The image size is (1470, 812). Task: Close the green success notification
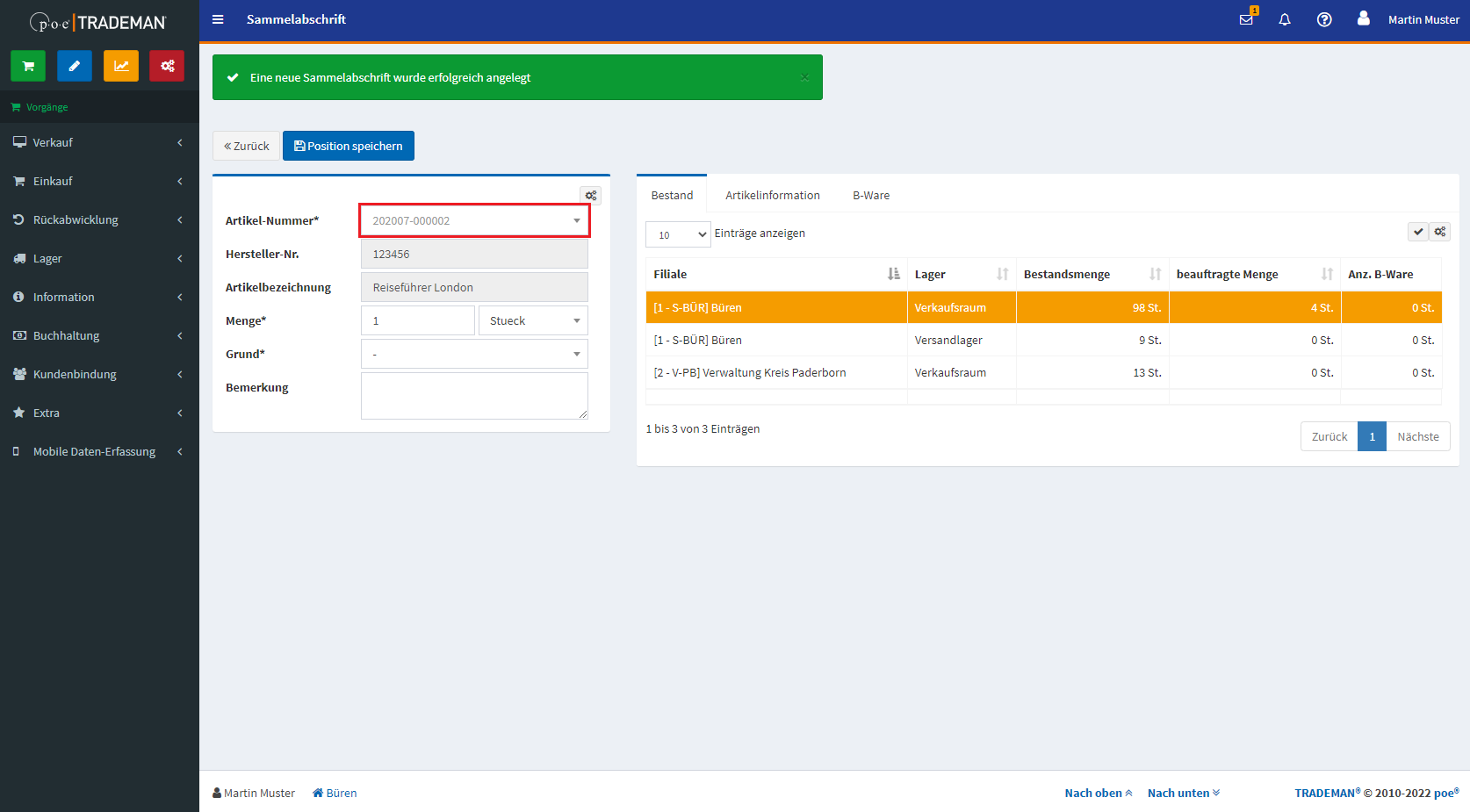(x=804, y=77)
